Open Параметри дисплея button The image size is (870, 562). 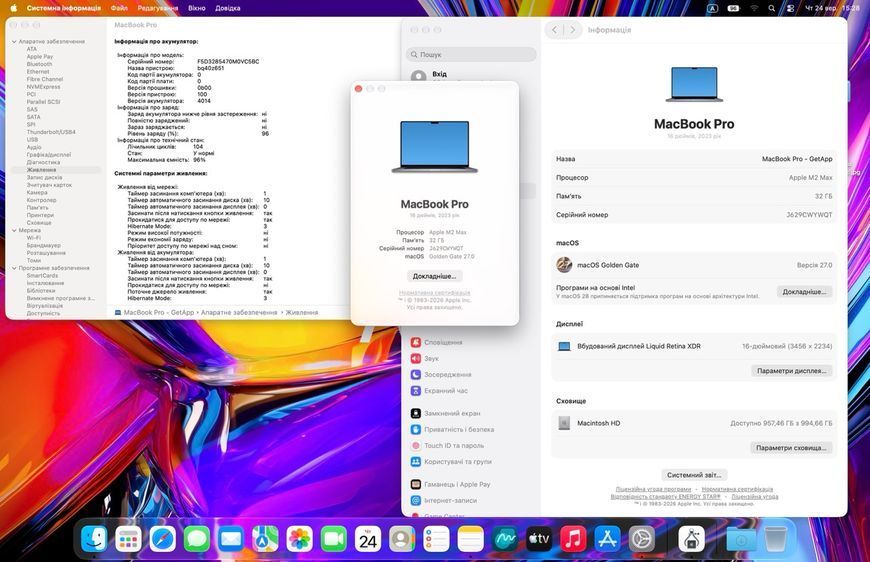point(791,371)
